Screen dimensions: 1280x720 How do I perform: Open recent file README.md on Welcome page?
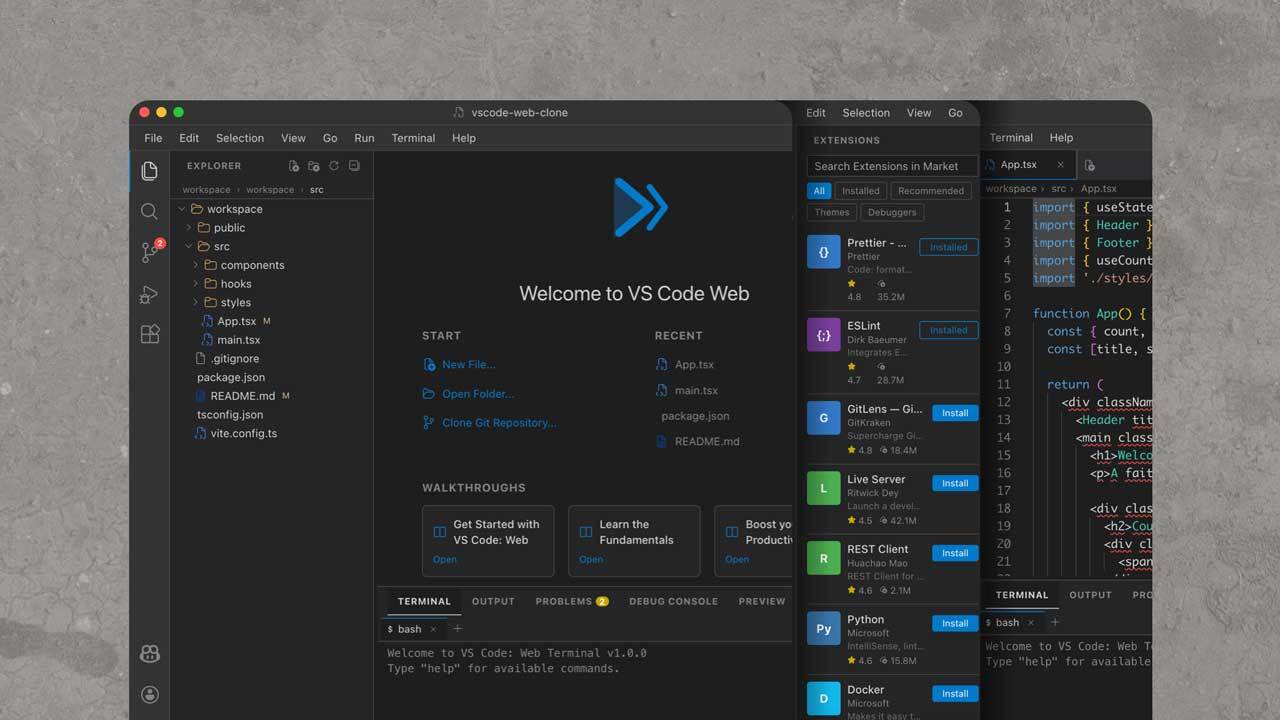[706, 441]
